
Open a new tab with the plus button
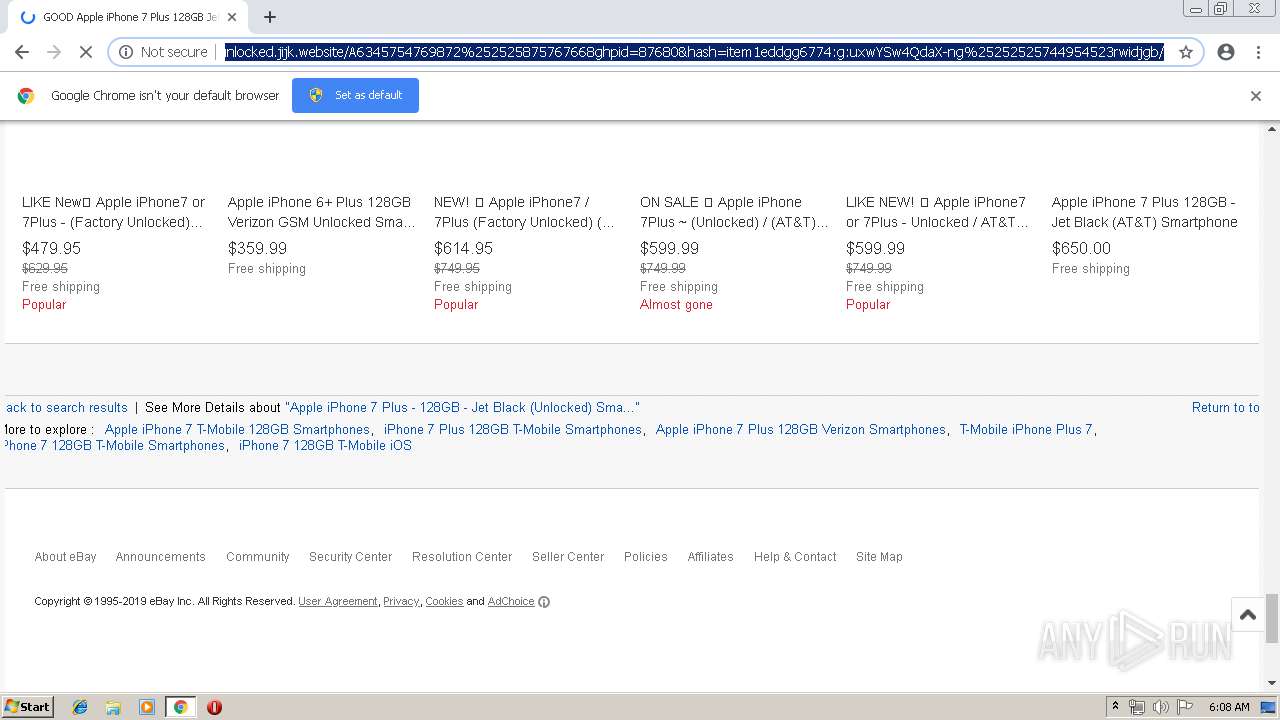[x=270, y=17]
